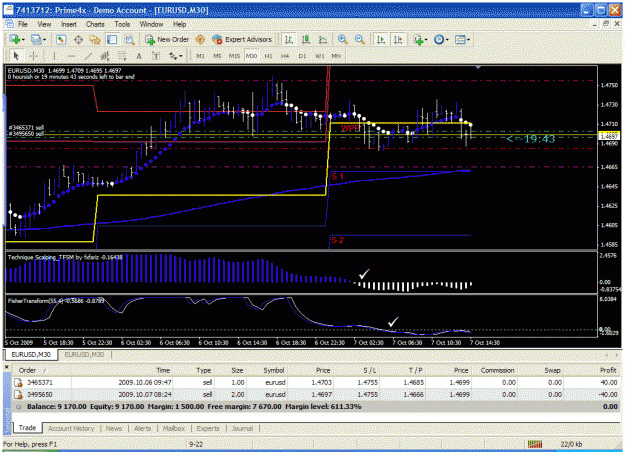Set timeframe to D1

(x=302, y=56)
